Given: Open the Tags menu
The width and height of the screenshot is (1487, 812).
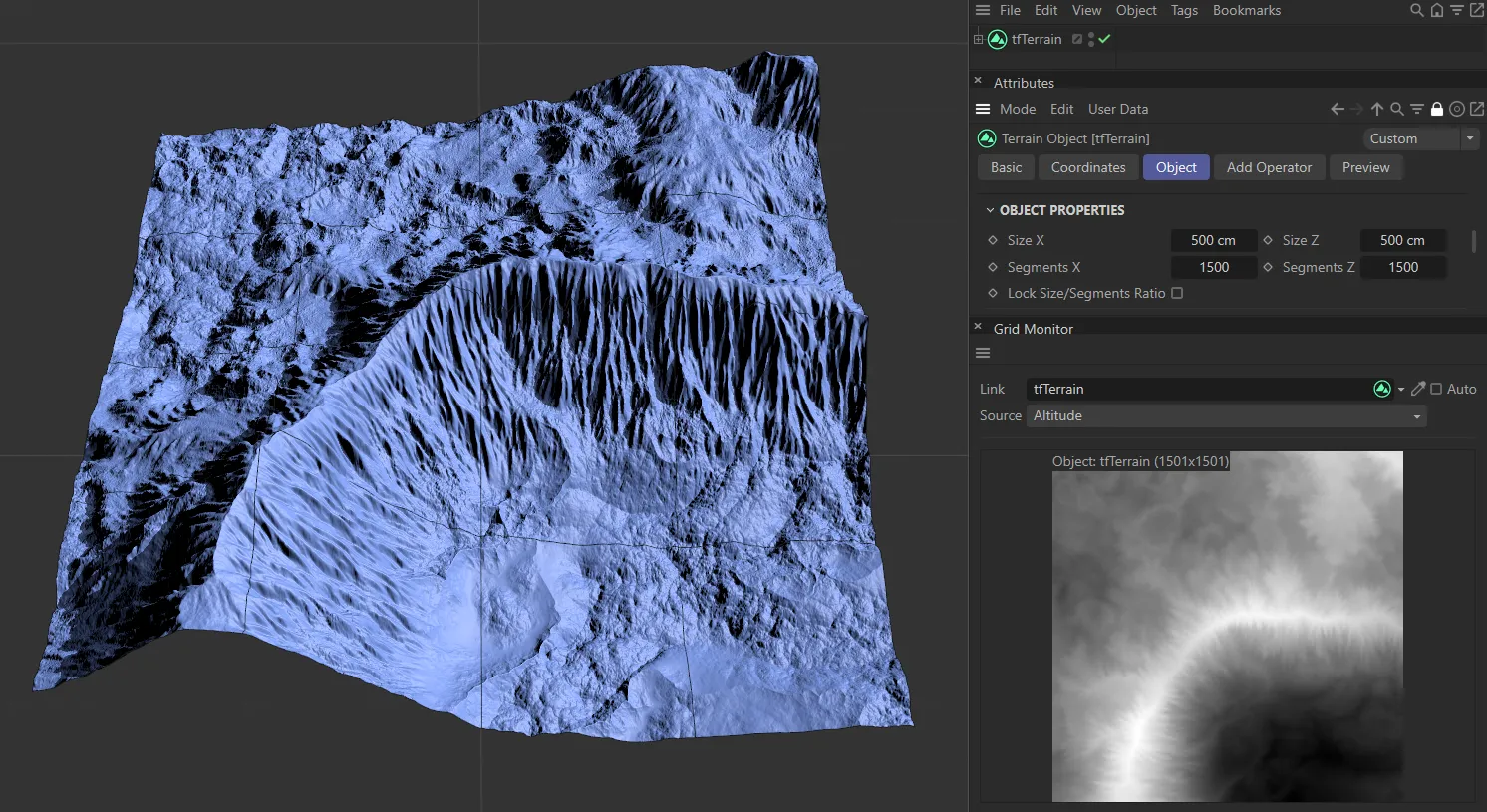Looking at the screenshot, I should coord(1184,10).
